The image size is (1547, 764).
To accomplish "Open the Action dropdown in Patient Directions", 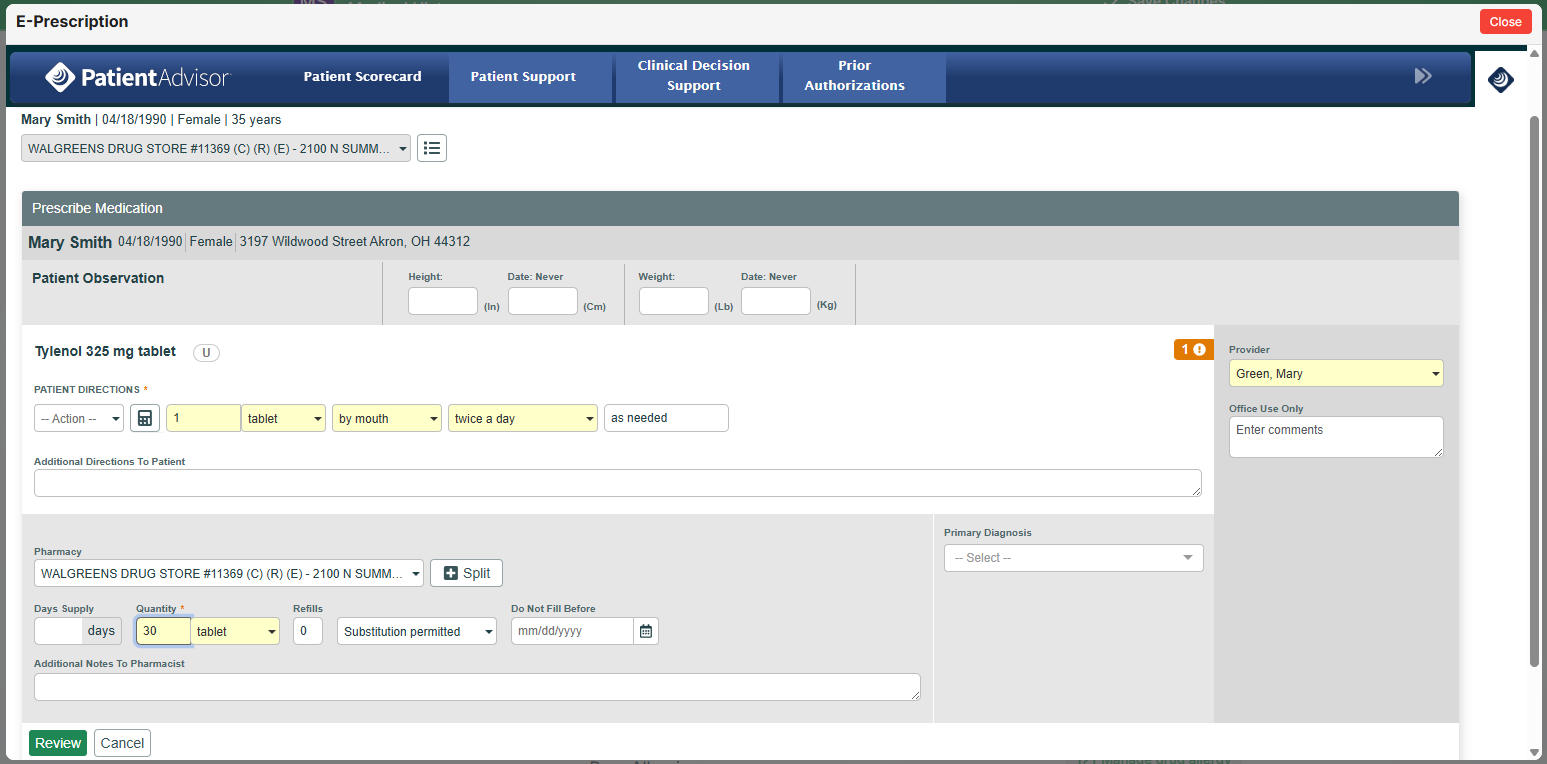I will [x=78, y=417].
